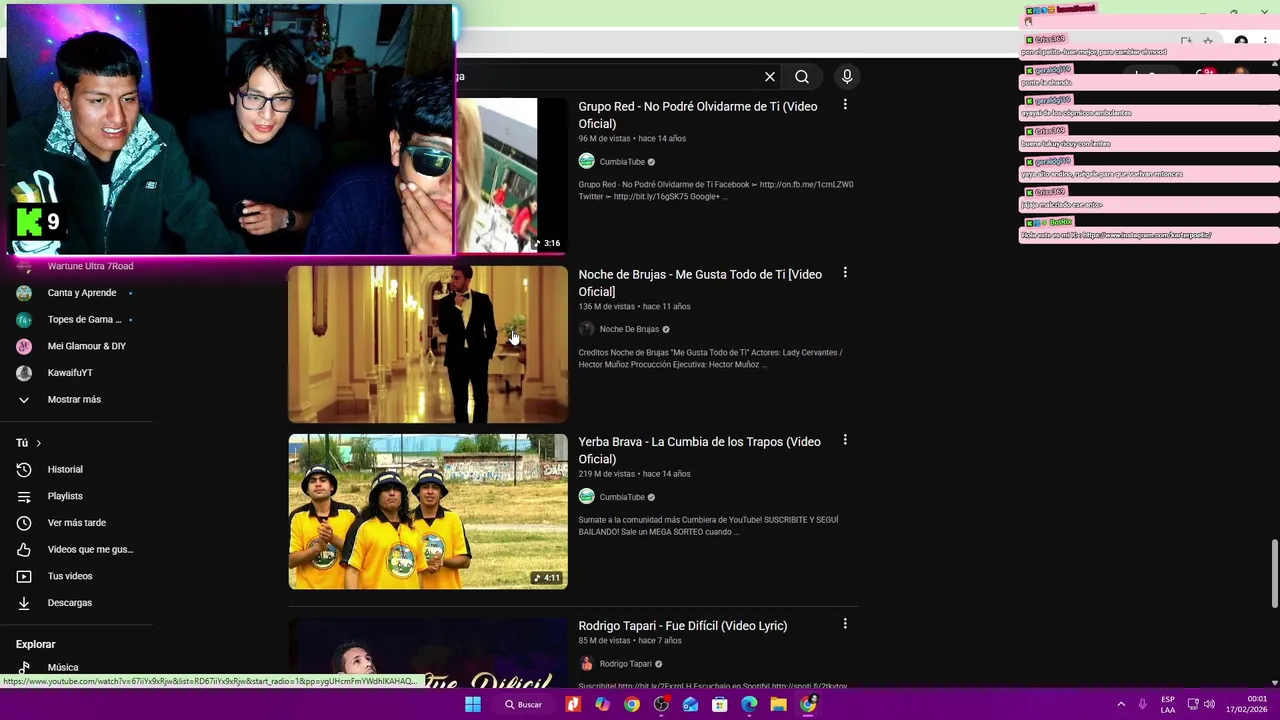Open Canta y Aprende subscription

pyautogui.click(x=82, y=293)
